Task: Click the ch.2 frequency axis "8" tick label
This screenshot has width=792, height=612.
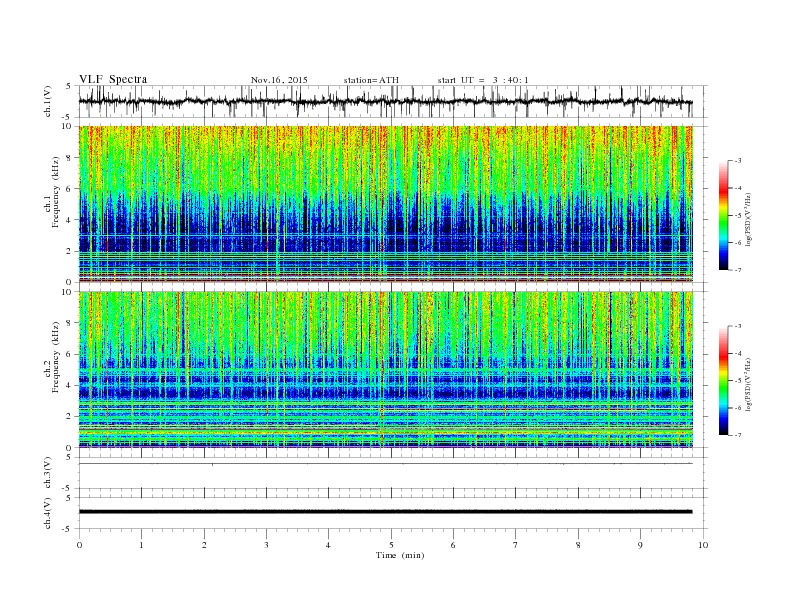Action: [69, 323]
